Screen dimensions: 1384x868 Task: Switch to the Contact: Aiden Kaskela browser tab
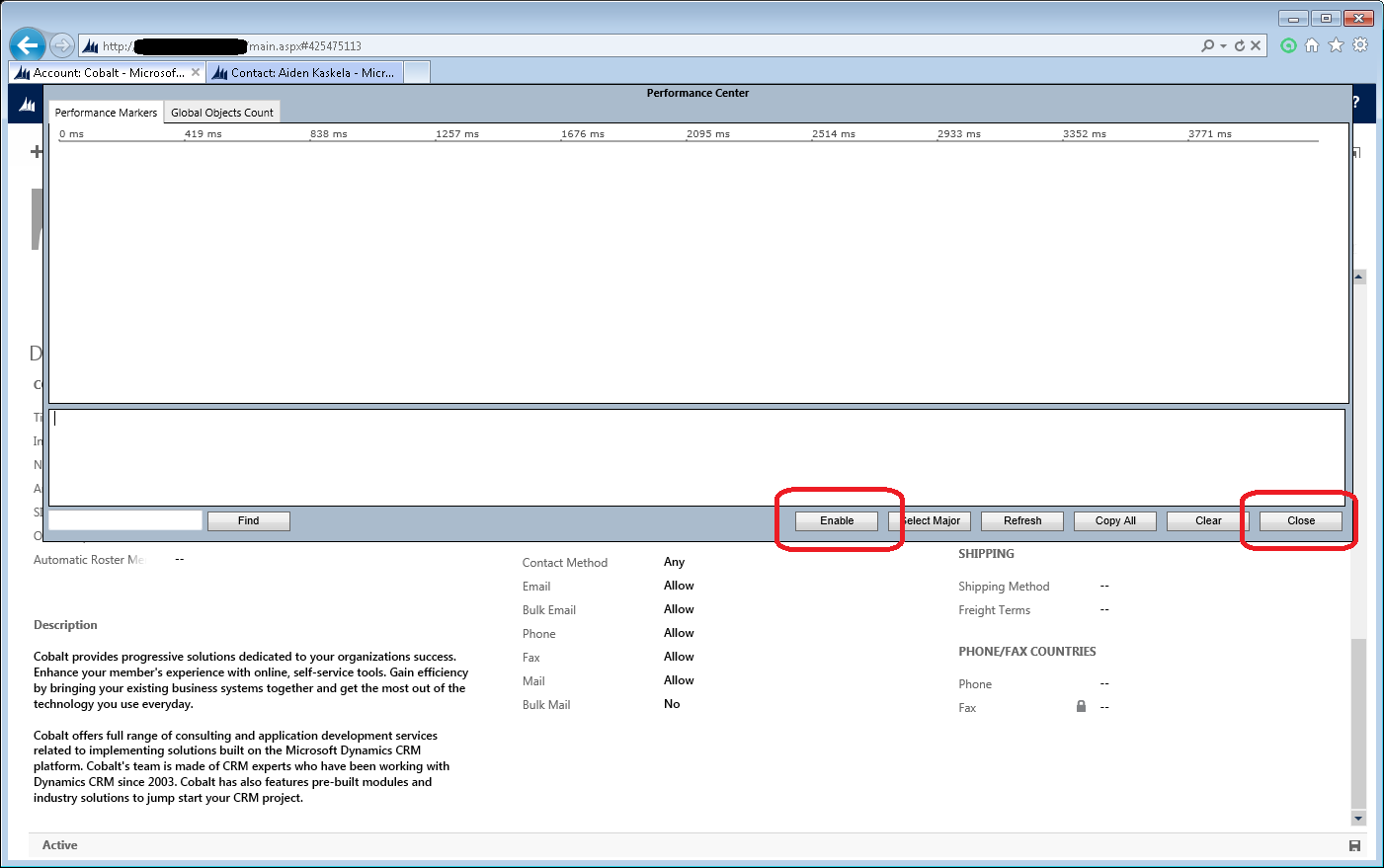tap(311, 73)
